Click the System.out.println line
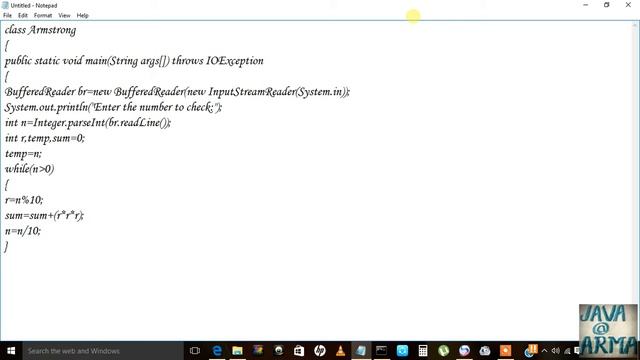Screen dimensions: 640x360 pos(113,107)
